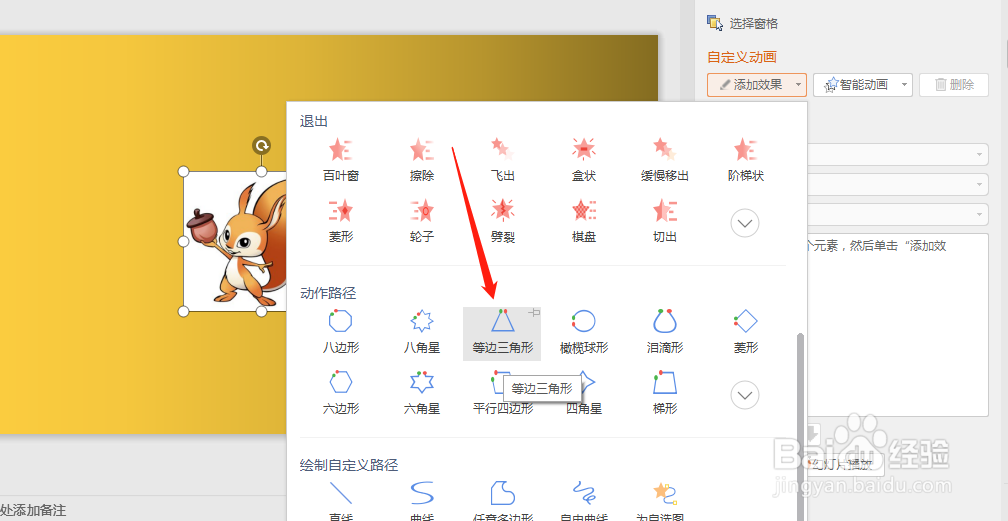Expand more 动作路径 motion paths
This screenshot has height=521, width=1008.
click(x=745, y=395)
